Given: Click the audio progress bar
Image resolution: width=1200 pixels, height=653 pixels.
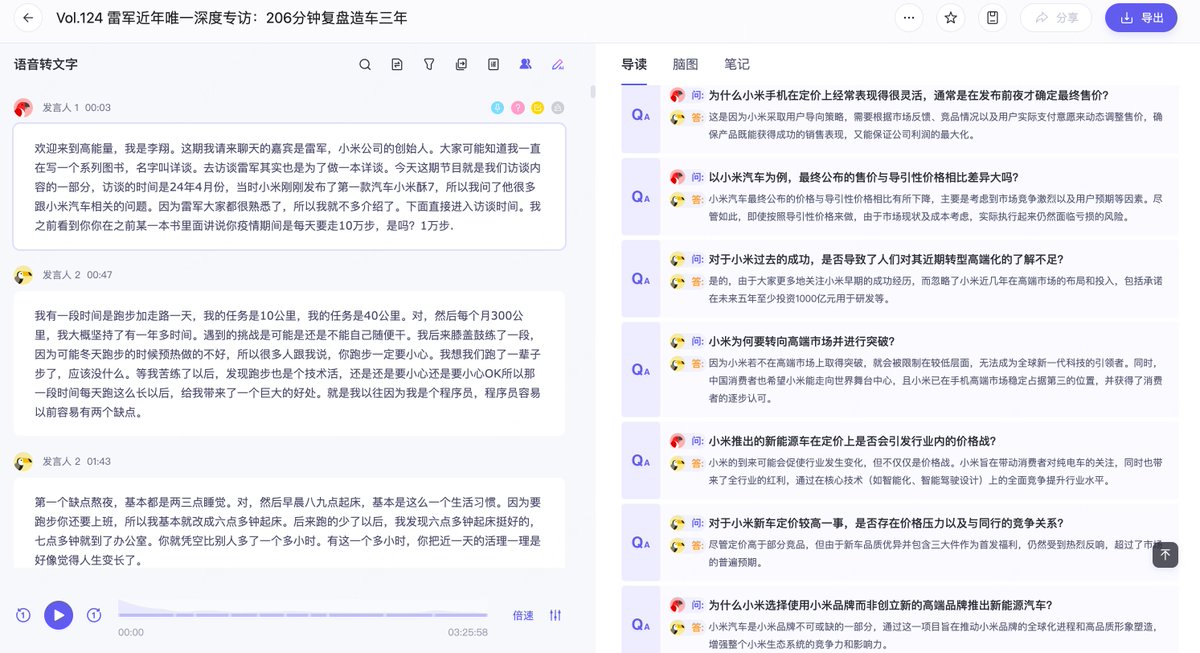Looking at the screenshot, I should pyautogui.click(x=303, y=614).
